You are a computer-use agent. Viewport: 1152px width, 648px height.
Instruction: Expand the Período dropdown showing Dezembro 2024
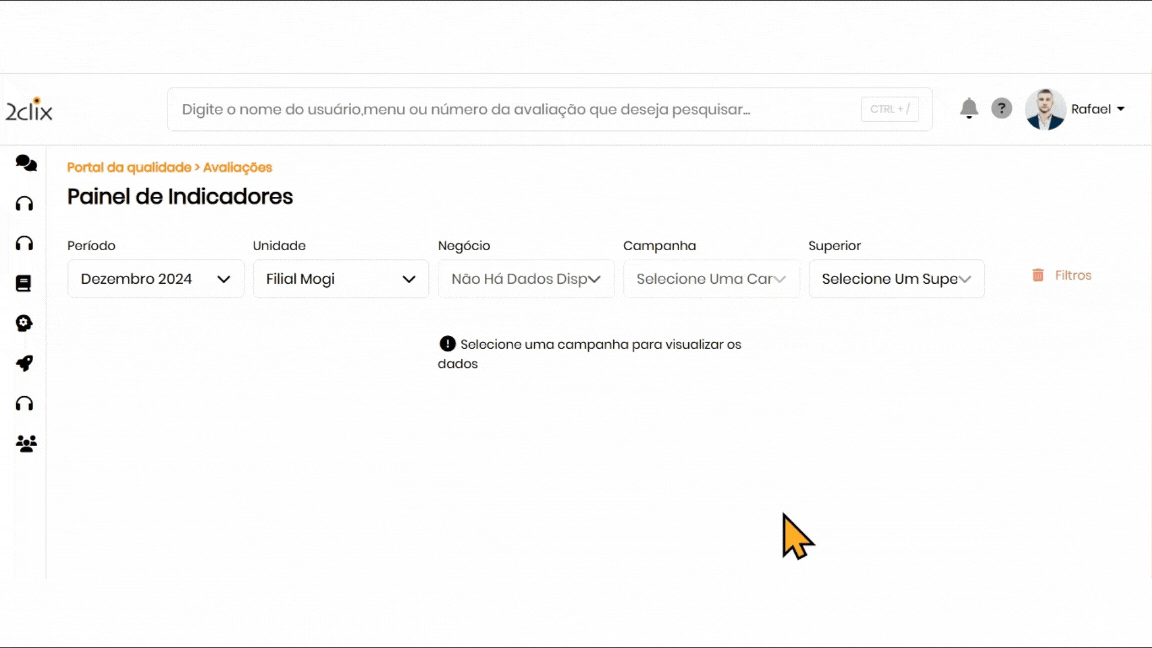tap(156, 279)
